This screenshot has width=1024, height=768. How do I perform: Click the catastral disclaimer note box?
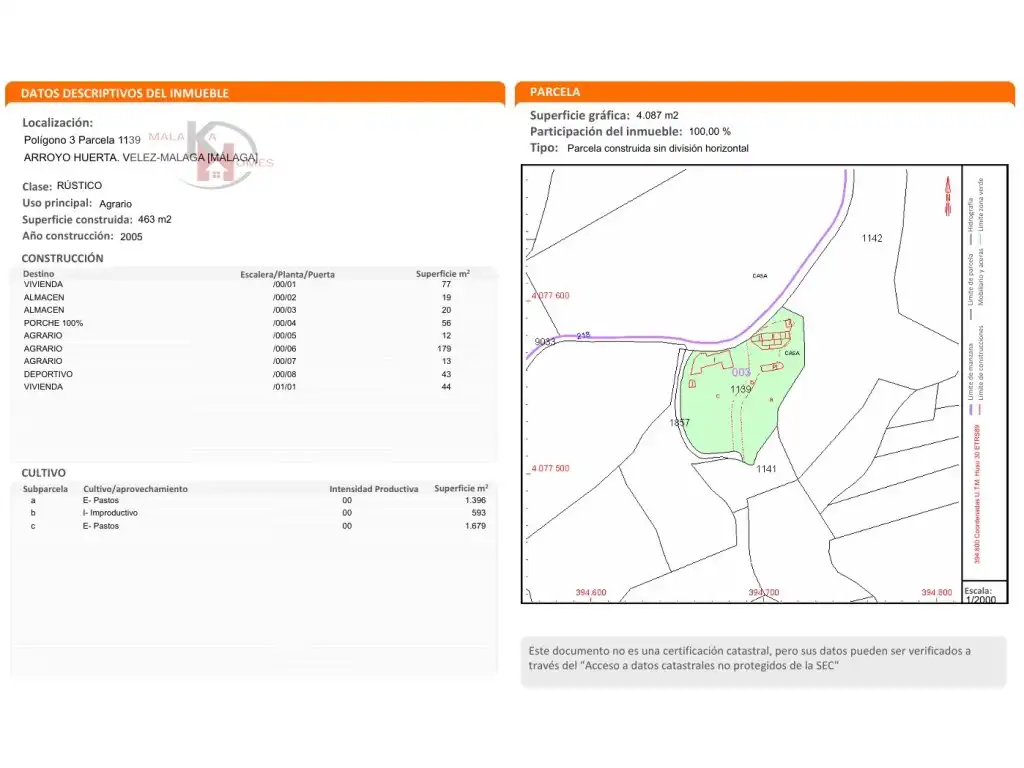(x=763, y=661)
